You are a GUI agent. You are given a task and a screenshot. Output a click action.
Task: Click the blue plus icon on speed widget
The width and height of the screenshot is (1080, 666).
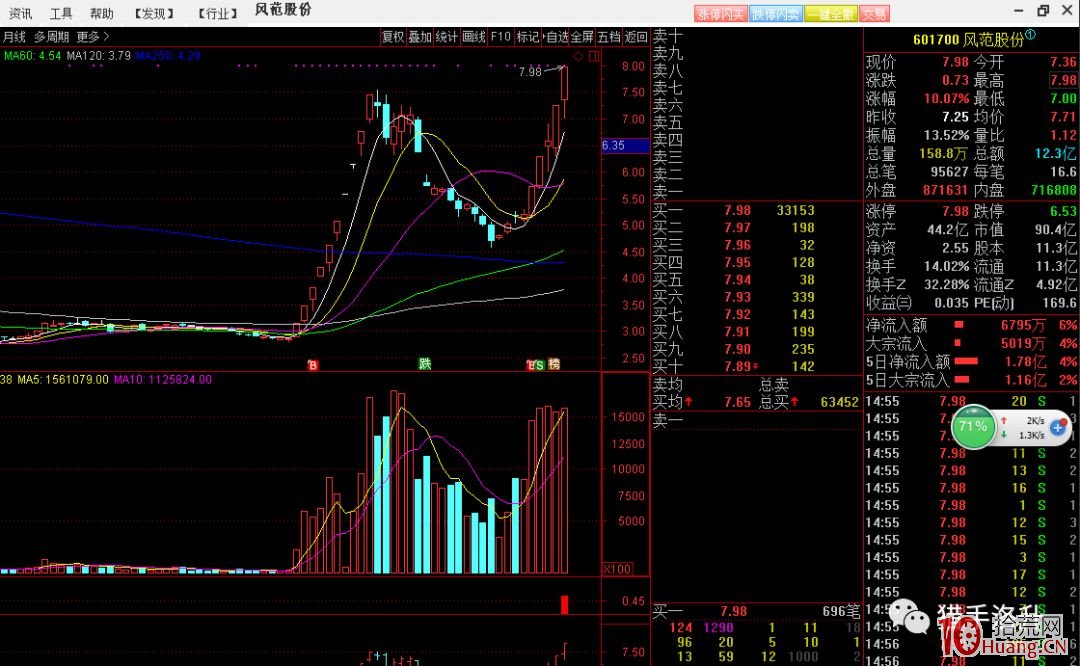tap(1057, 426)
